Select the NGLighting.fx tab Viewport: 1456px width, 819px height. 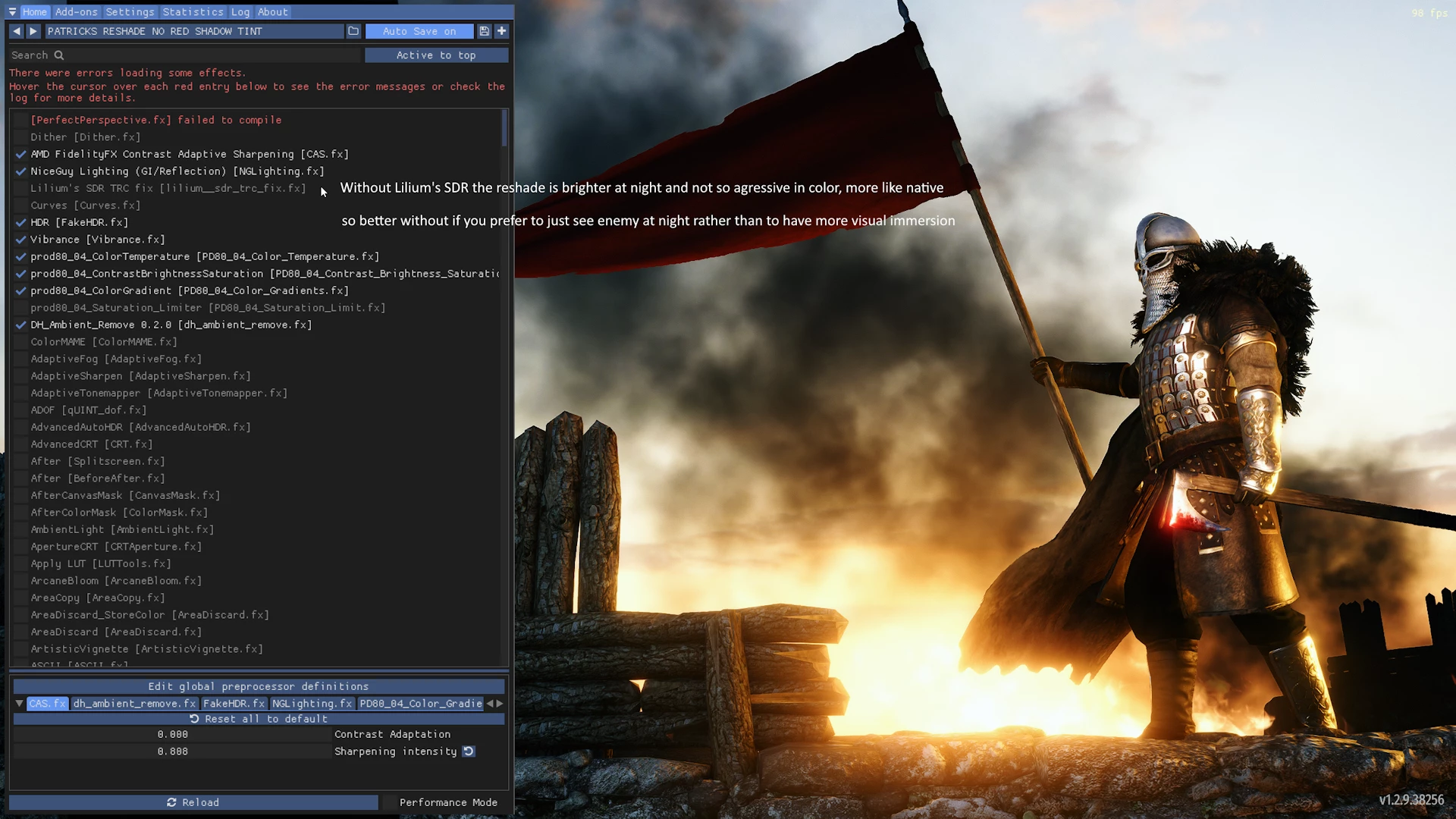312,704
